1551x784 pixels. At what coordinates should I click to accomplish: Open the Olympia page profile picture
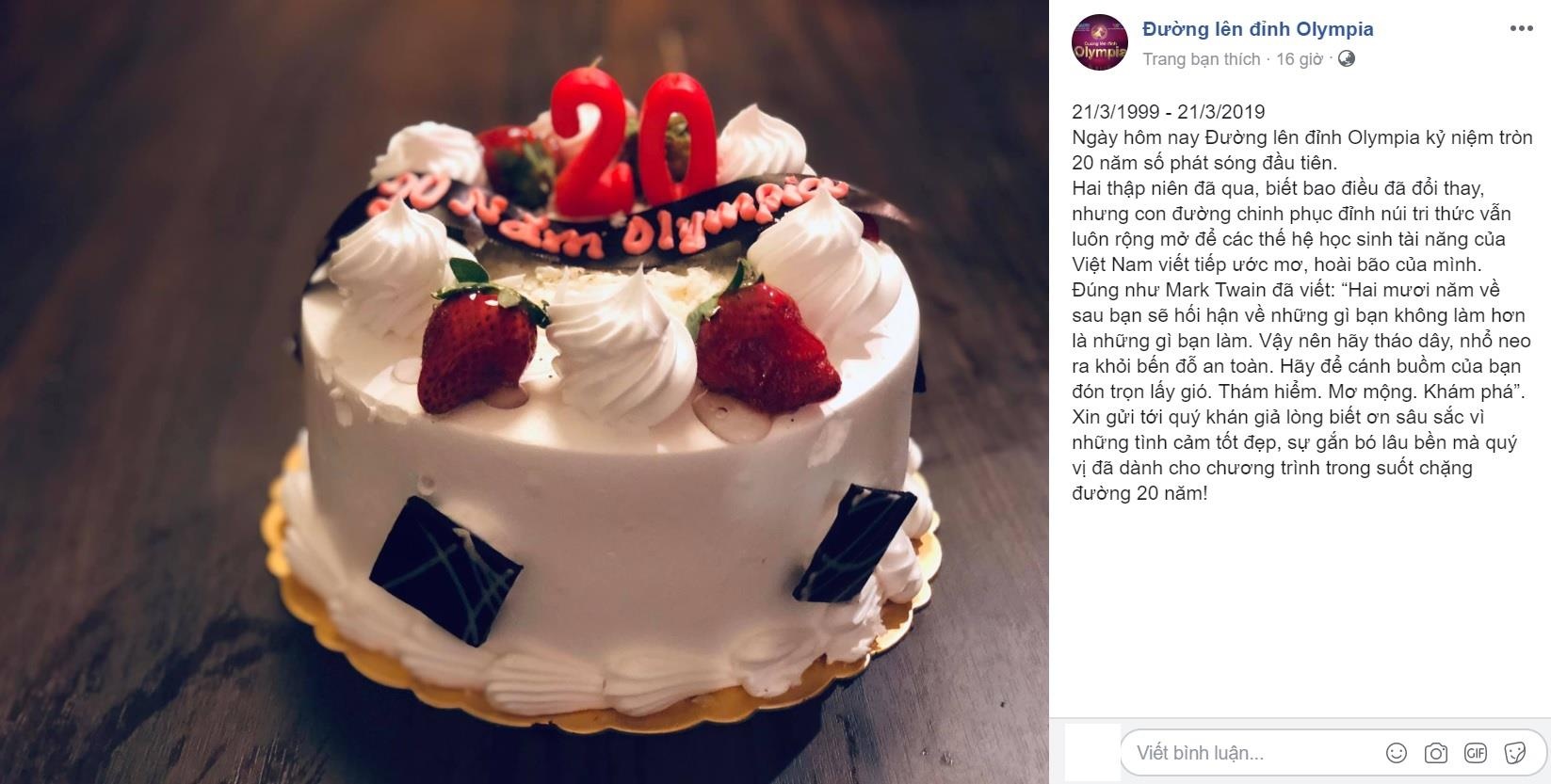(1100, 42)
